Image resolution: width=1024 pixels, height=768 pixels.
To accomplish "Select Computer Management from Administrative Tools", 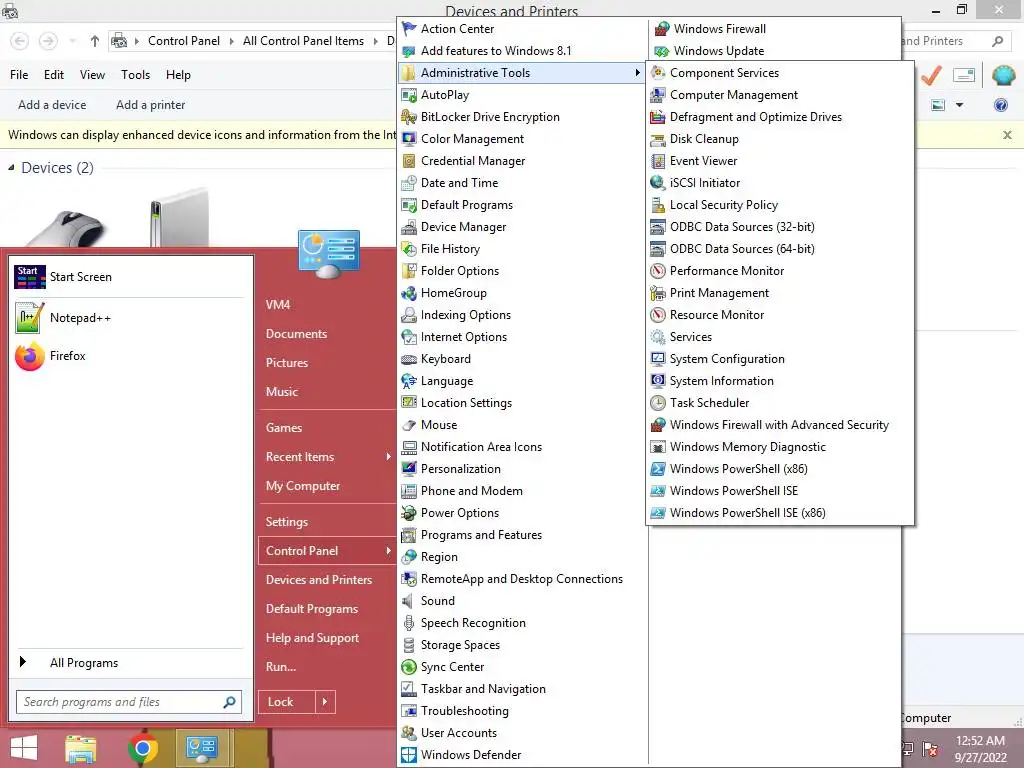I will (x=733, y=95).
